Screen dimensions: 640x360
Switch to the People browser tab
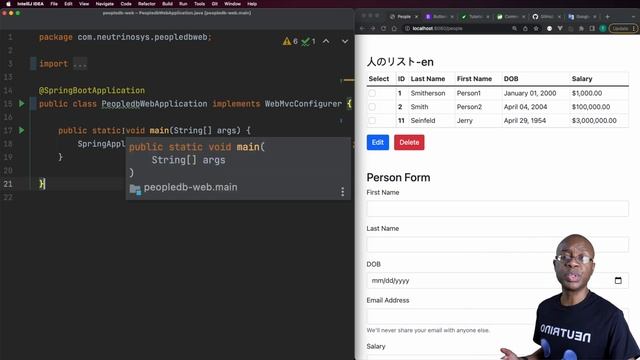tap(404, 17)
